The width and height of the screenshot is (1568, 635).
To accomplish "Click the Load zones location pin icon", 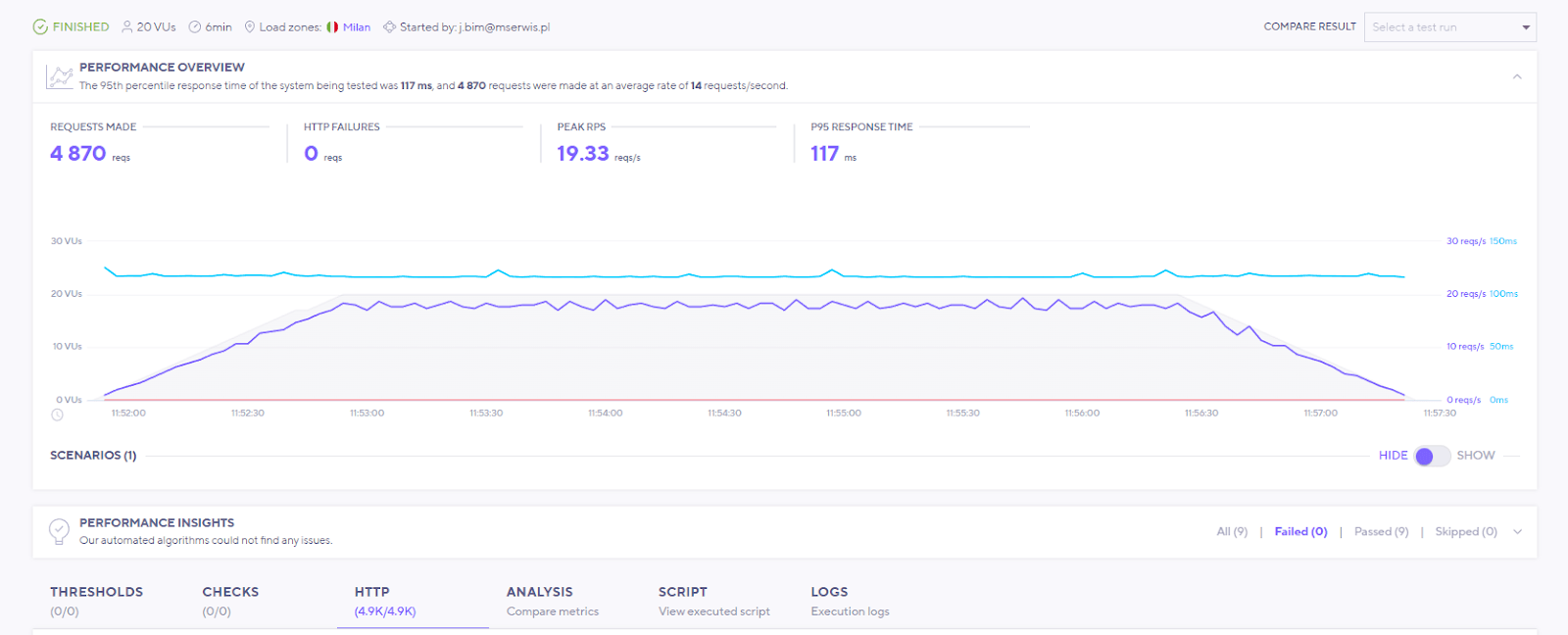I will point(250,27).
